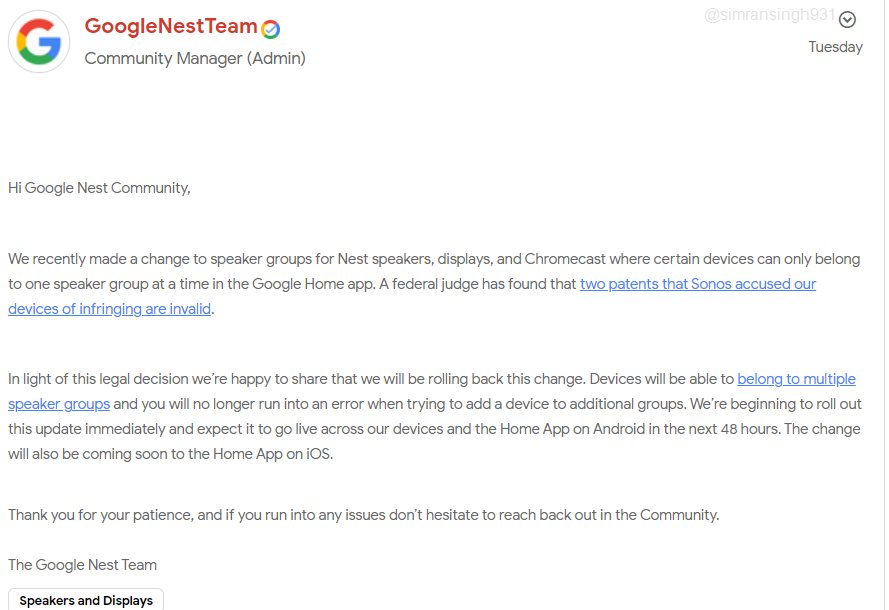Click the Community Manager (Admin) role label
889x610 pixels.
(x=195, y=58)
